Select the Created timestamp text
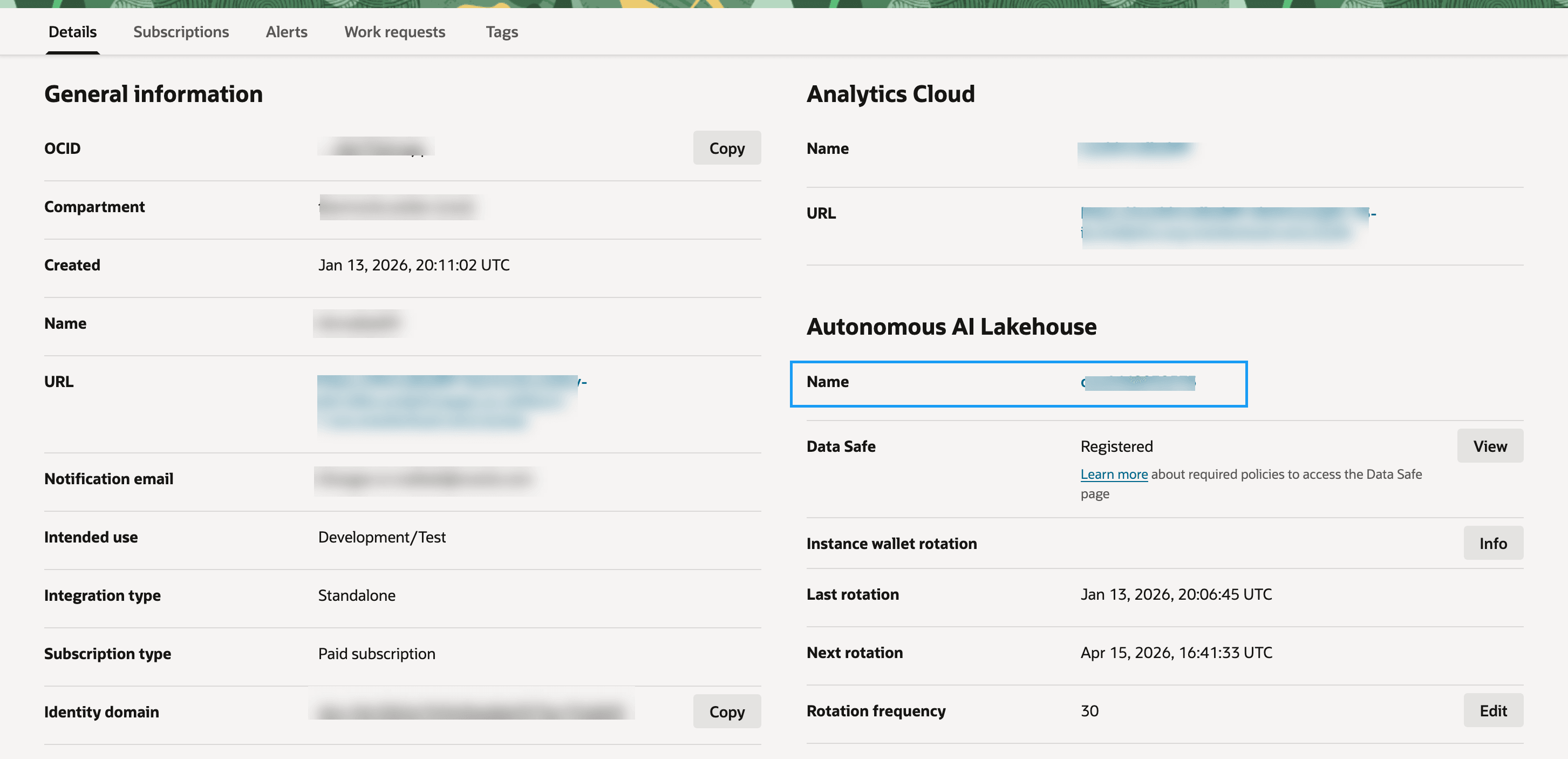Image resolution: width=1568 pixels, height=759 pixels. pos(414,265)
